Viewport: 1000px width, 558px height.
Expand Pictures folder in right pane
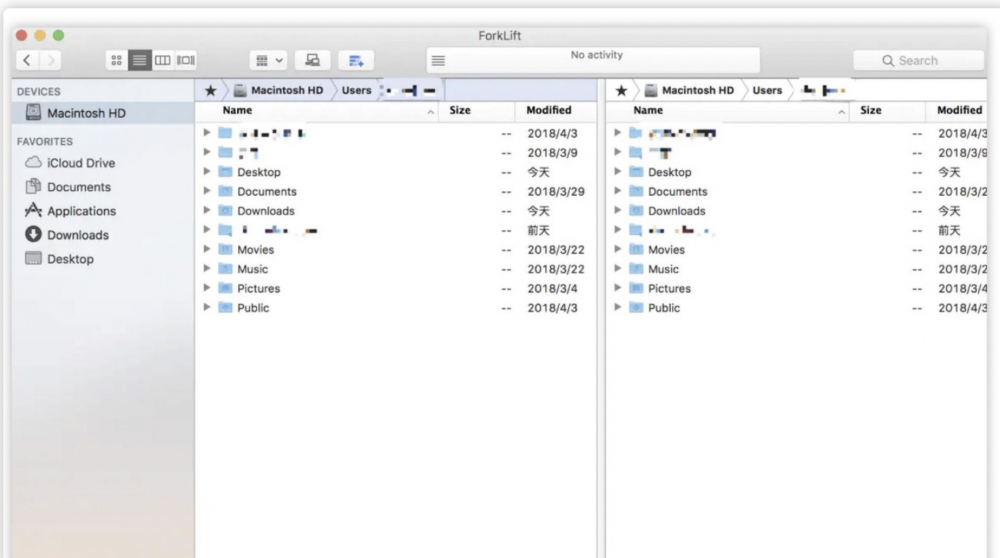617,288
